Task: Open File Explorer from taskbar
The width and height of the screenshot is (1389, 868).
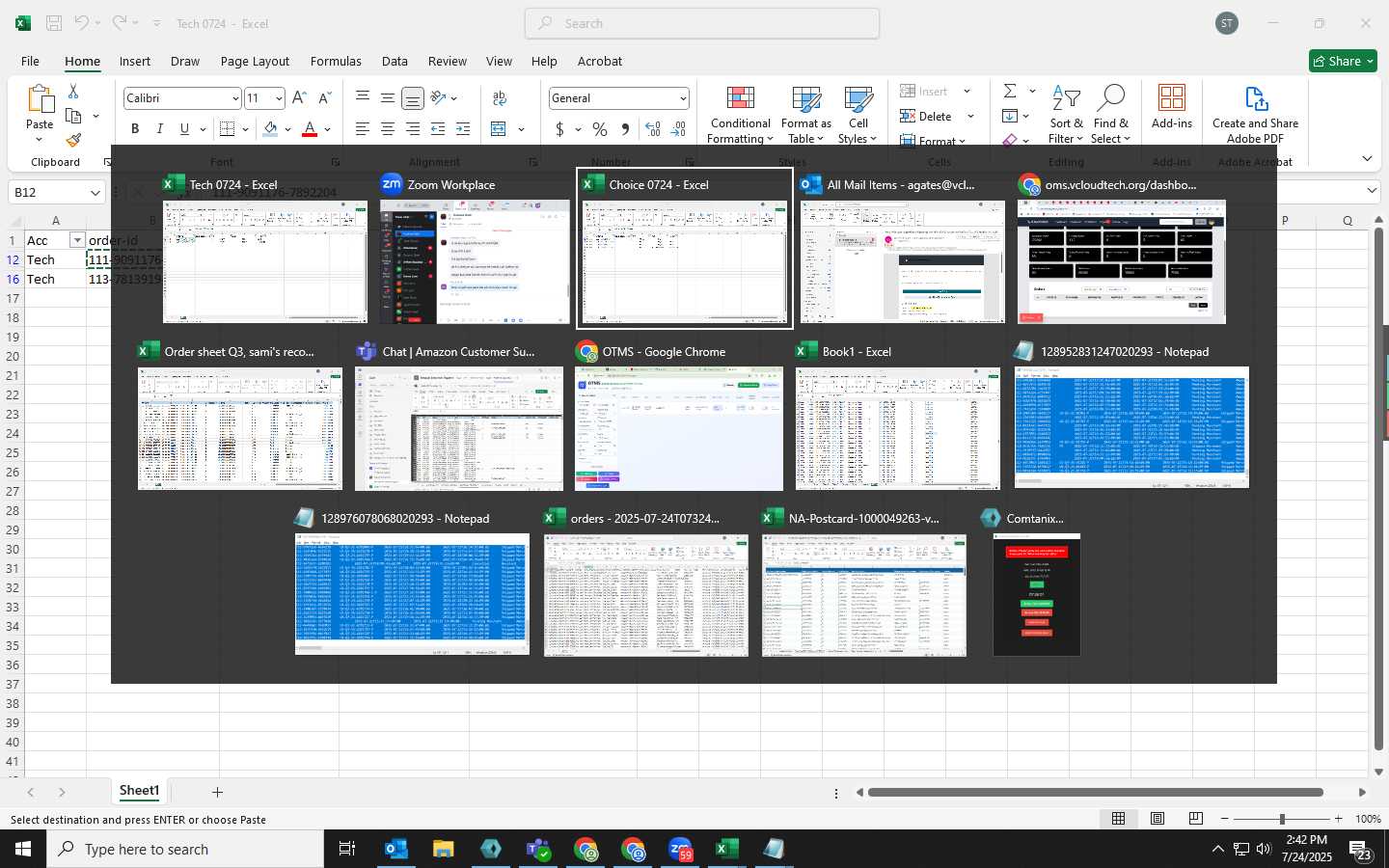Action: 444,849
